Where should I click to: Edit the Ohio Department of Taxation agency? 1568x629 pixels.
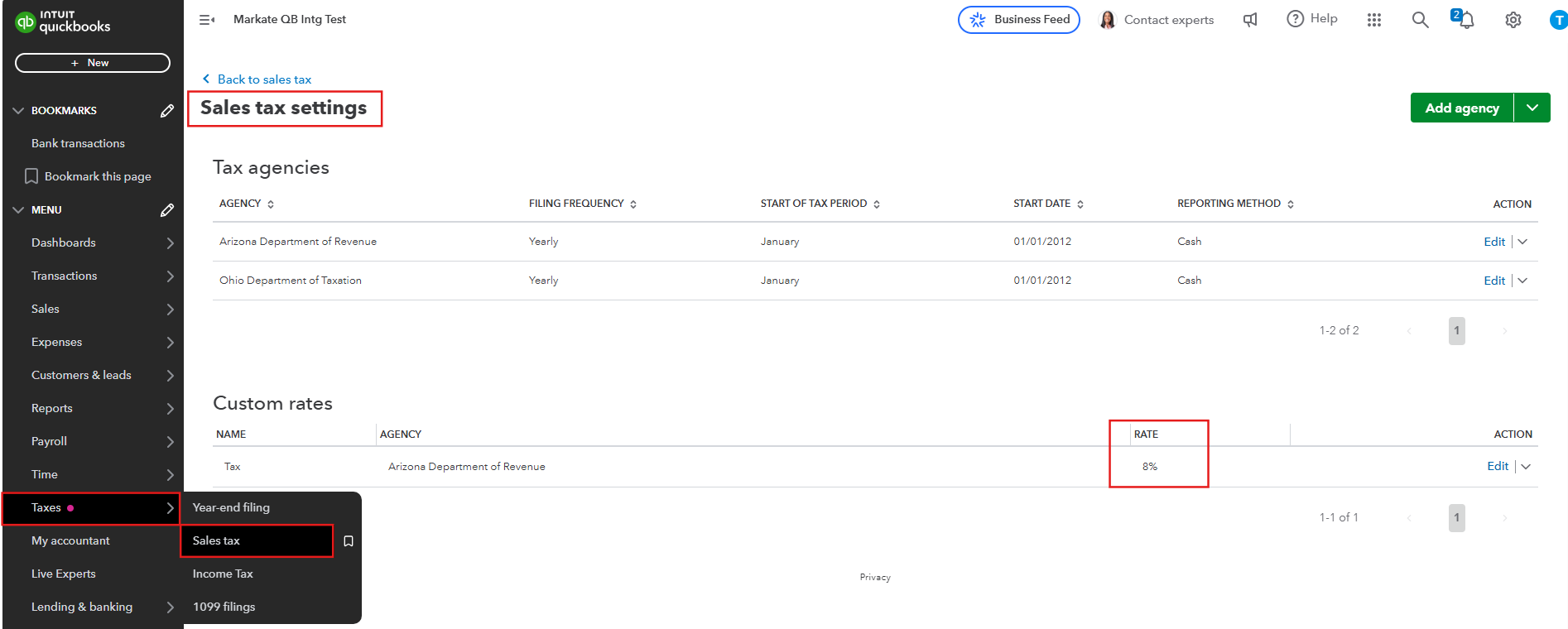point(1494,281)
